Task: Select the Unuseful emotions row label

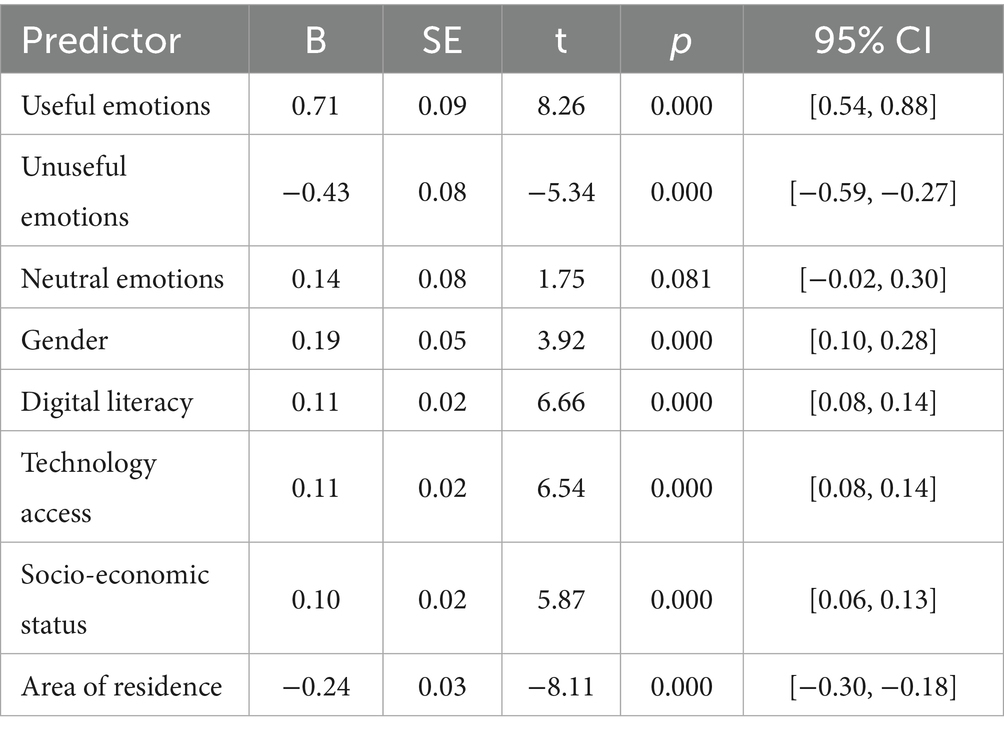Action: point(75,190)
